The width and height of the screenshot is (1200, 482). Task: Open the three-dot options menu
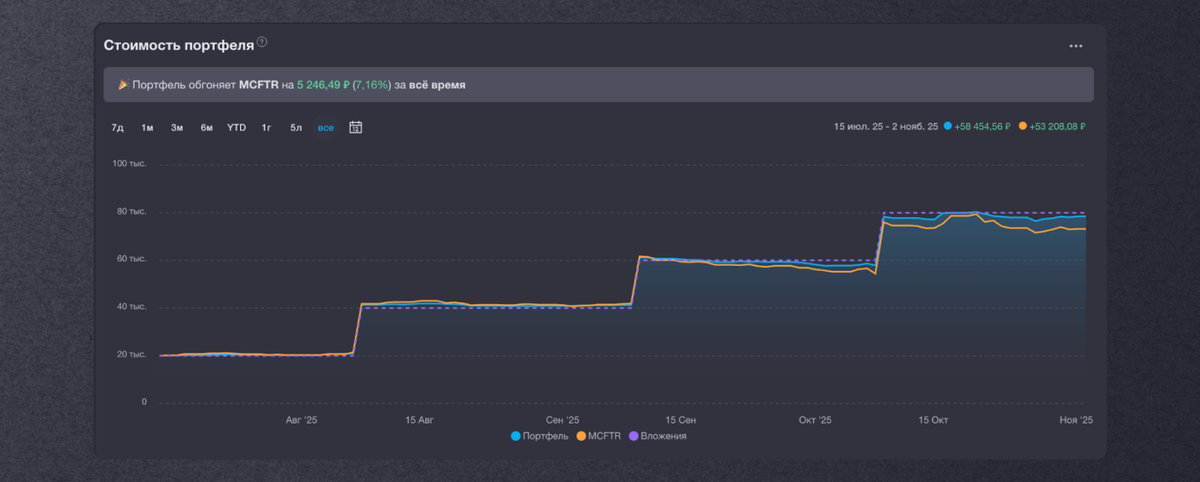click(1076, 46)
